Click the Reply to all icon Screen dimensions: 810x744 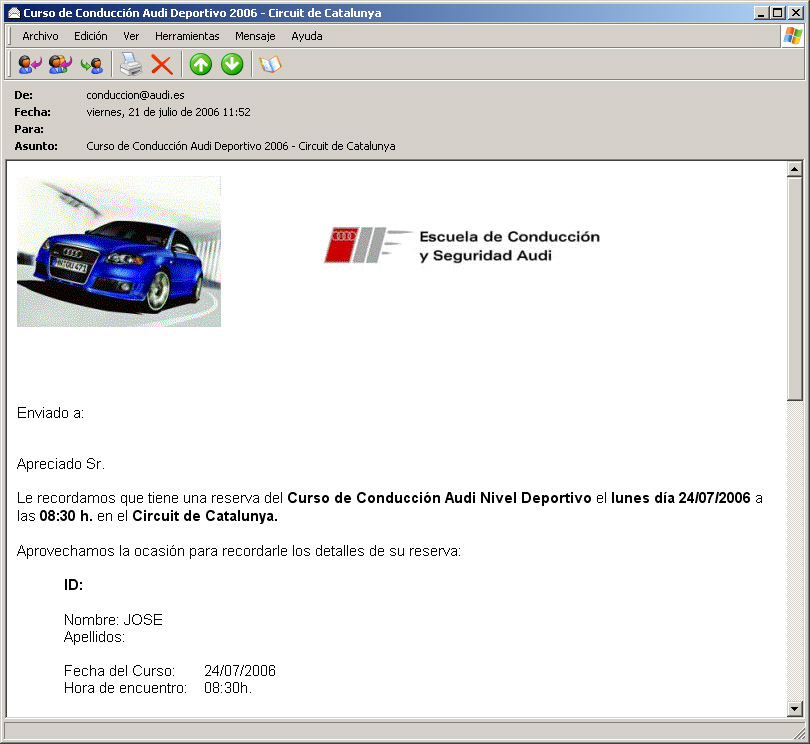point(60,65)
